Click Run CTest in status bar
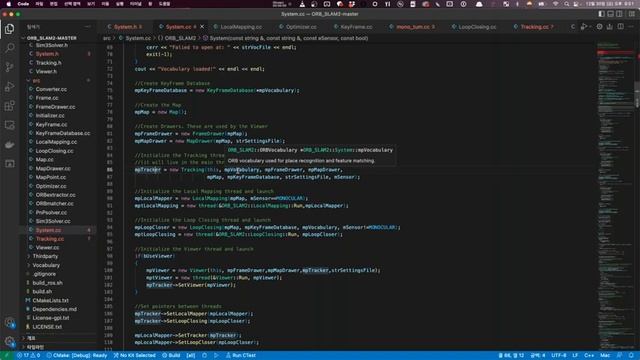The width and height of the screenshot is (640, 360). pos(241,356)
